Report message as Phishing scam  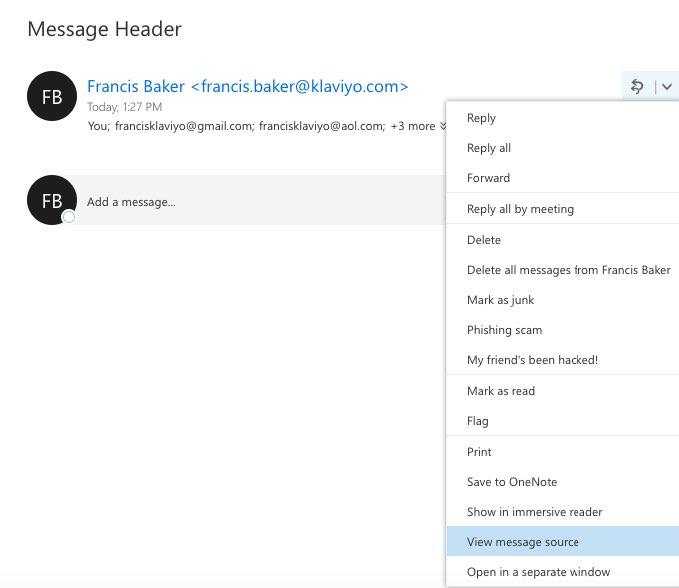pos(504,330)
